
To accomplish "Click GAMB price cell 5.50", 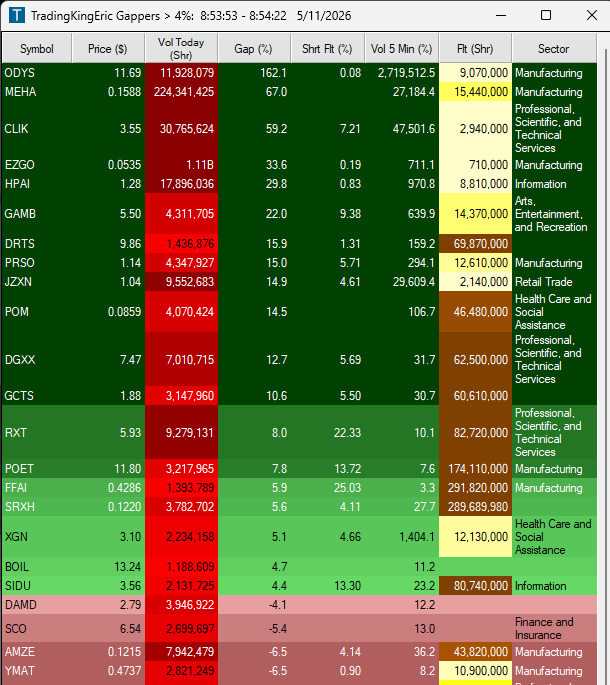I will 108,214.
